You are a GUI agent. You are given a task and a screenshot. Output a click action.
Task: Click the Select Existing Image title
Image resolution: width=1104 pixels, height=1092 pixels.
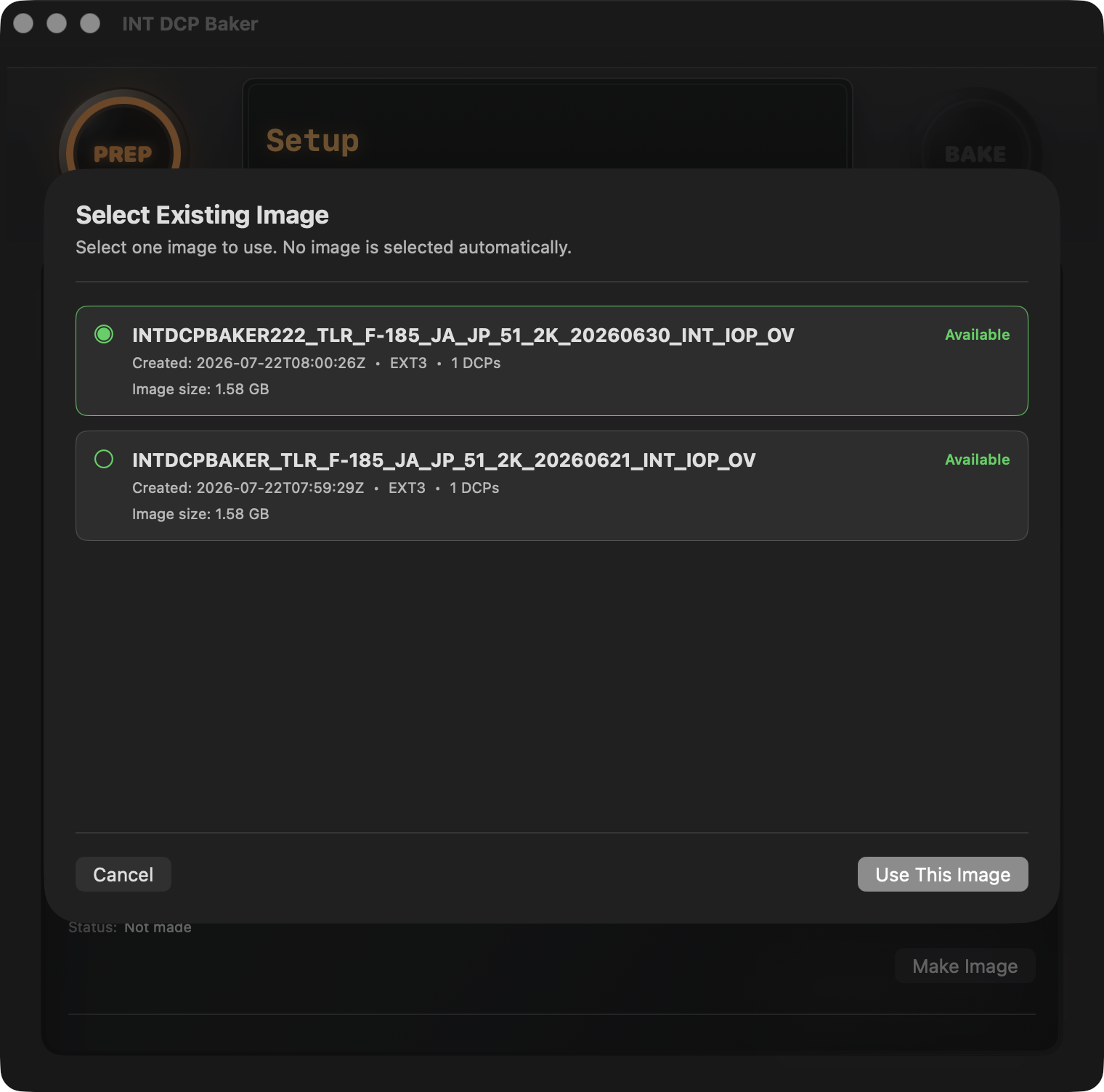click(202, 215)
